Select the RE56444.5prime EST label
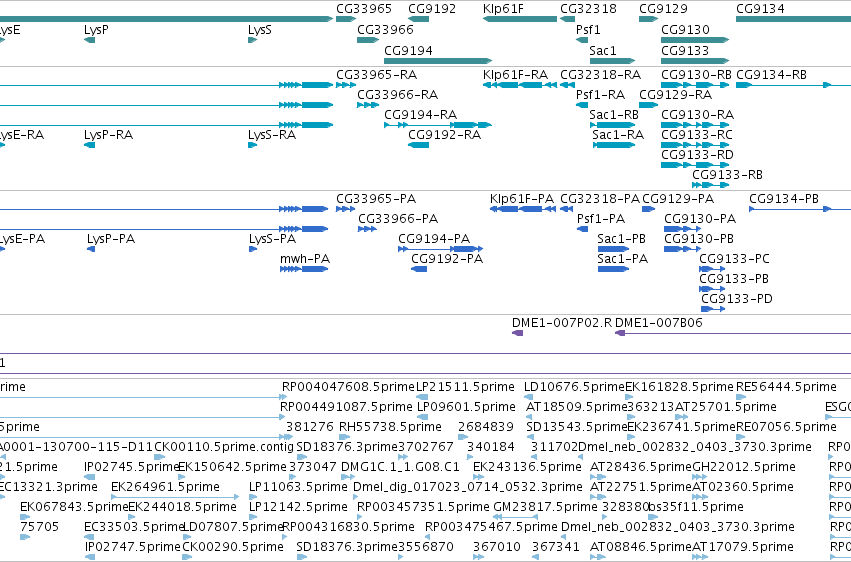851x562 pixels. (x=786, y=387)
